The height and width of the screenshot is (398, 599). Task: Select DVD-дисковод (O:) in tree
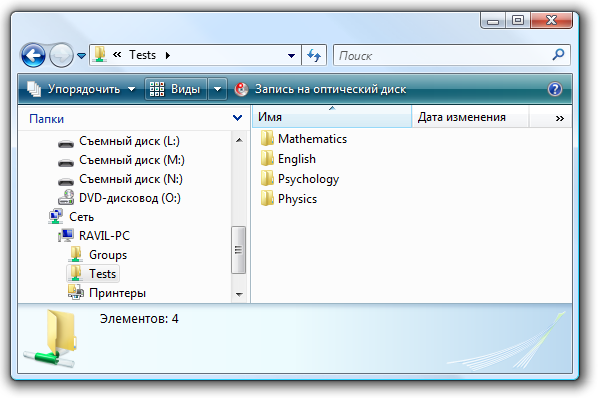tap(130, 198)
